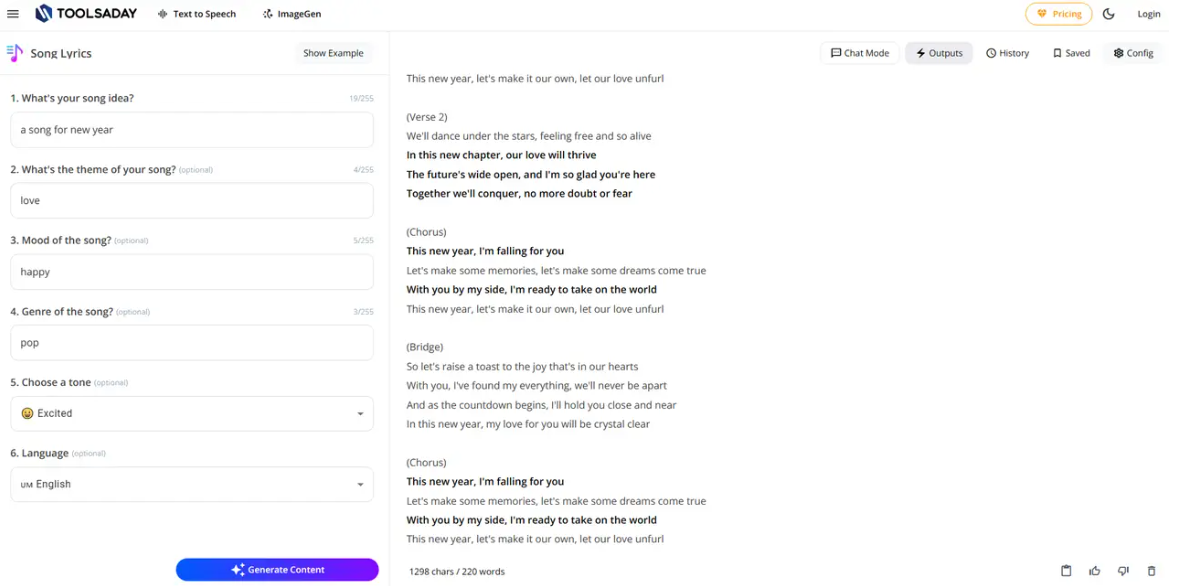This screenshot has width=1178, height=586.
Task: Switch to the Outputs tab
Action: coord(939,53)
